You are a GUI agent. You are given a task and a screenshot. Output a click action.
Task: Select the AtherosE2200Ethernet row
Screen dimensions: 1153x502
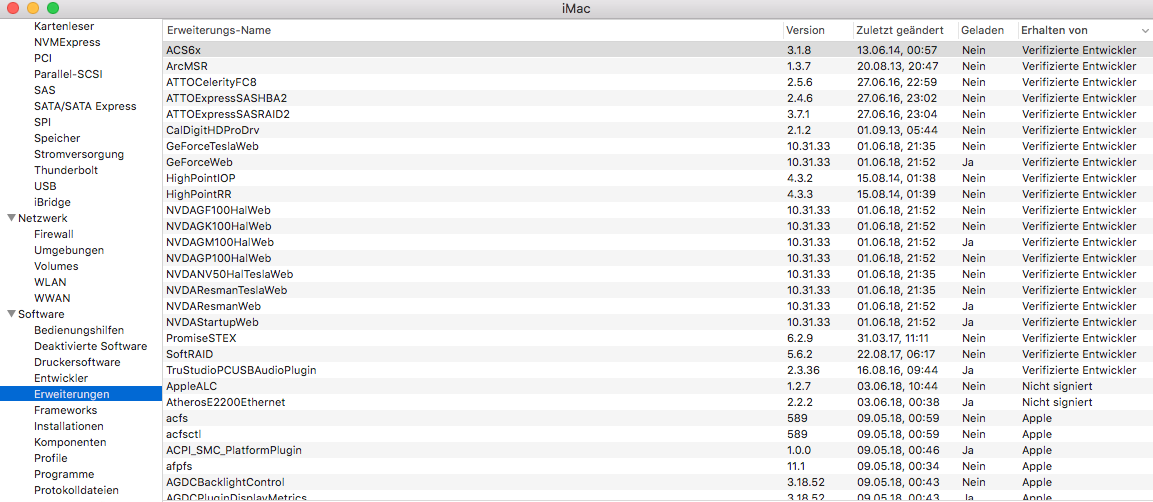tap(657, 403)
